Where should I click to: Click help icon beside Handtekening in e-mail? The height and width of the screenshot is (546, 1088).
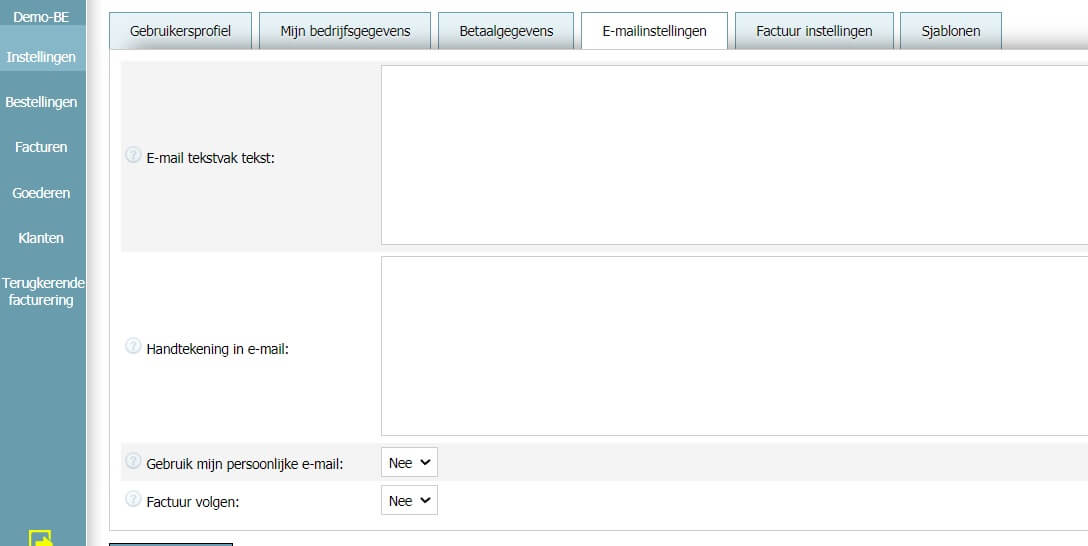coord(133,346)
